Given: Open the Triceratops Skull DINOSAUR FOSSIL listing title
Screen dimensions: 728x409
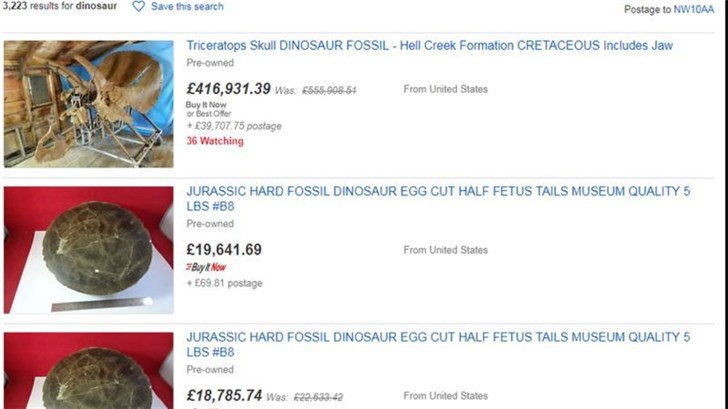Looking at the screenshot, I should (429, 45).
